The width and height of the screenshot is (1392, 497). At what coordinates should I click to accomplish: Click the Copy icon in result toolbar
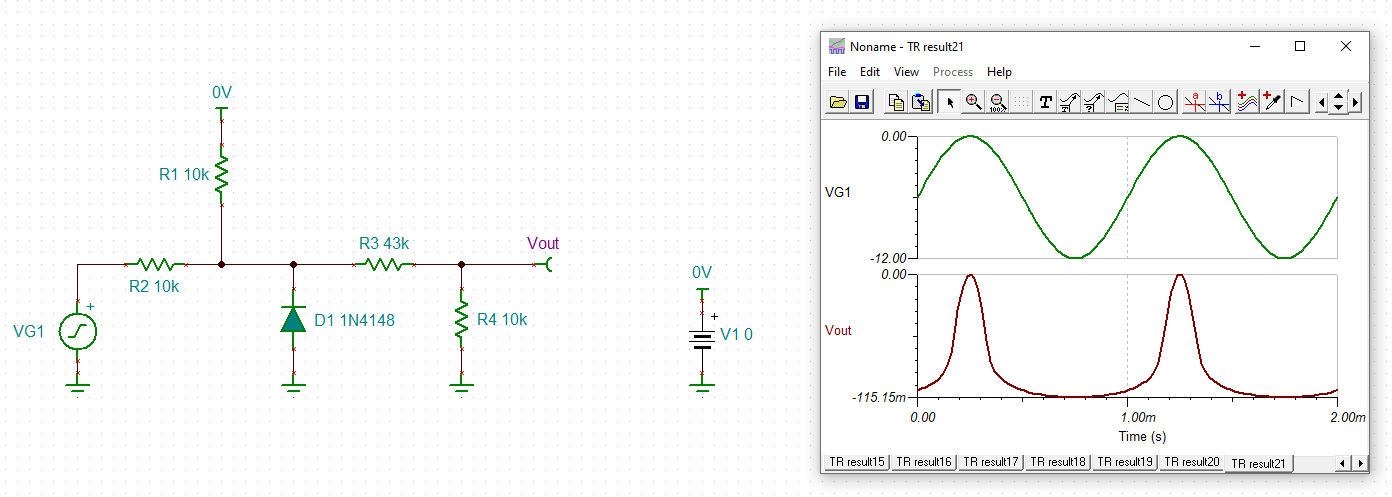[896, 102]
